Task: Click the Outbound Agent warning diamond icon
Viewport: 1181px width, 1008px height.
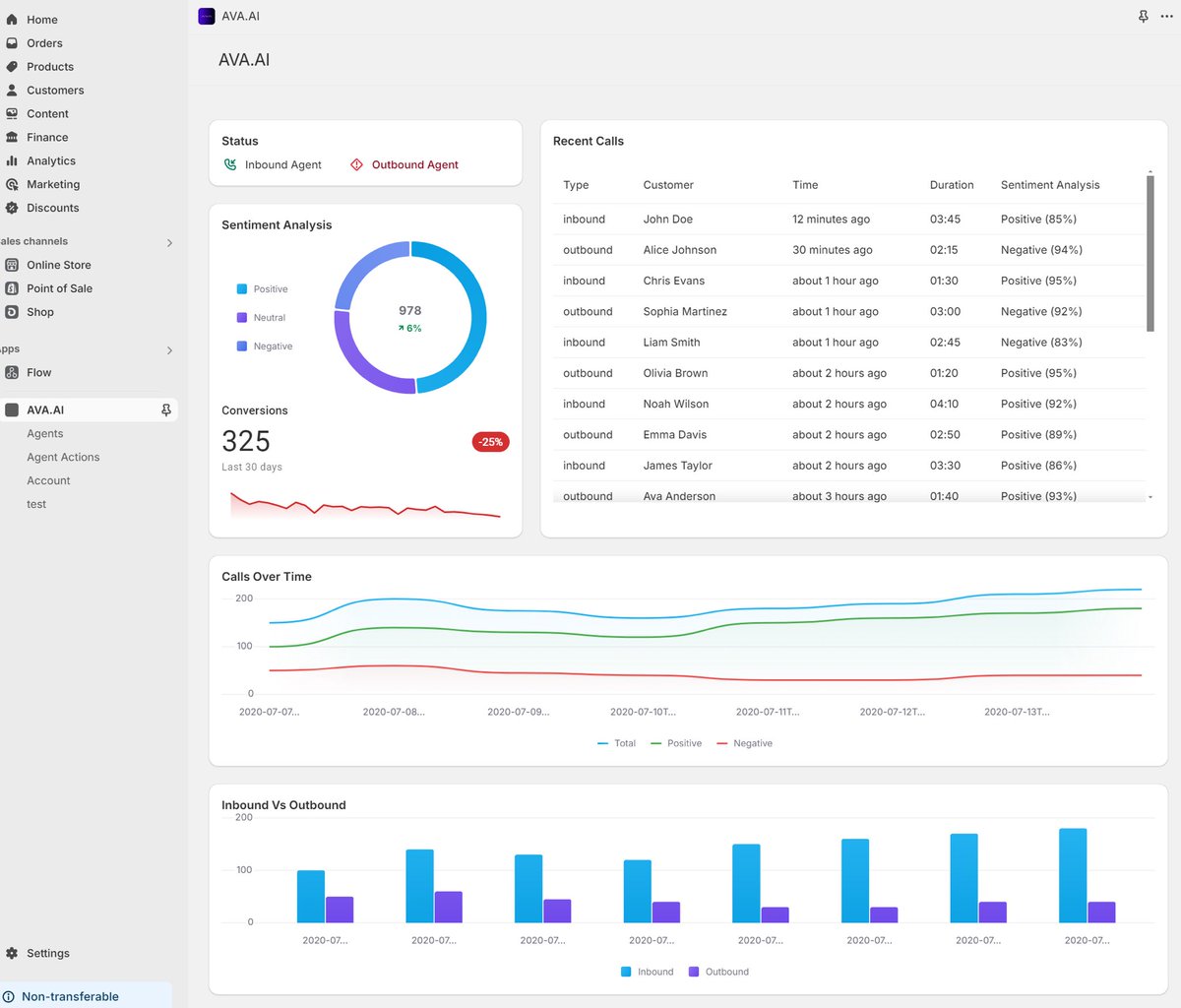Action: click(x=356, y=164)
